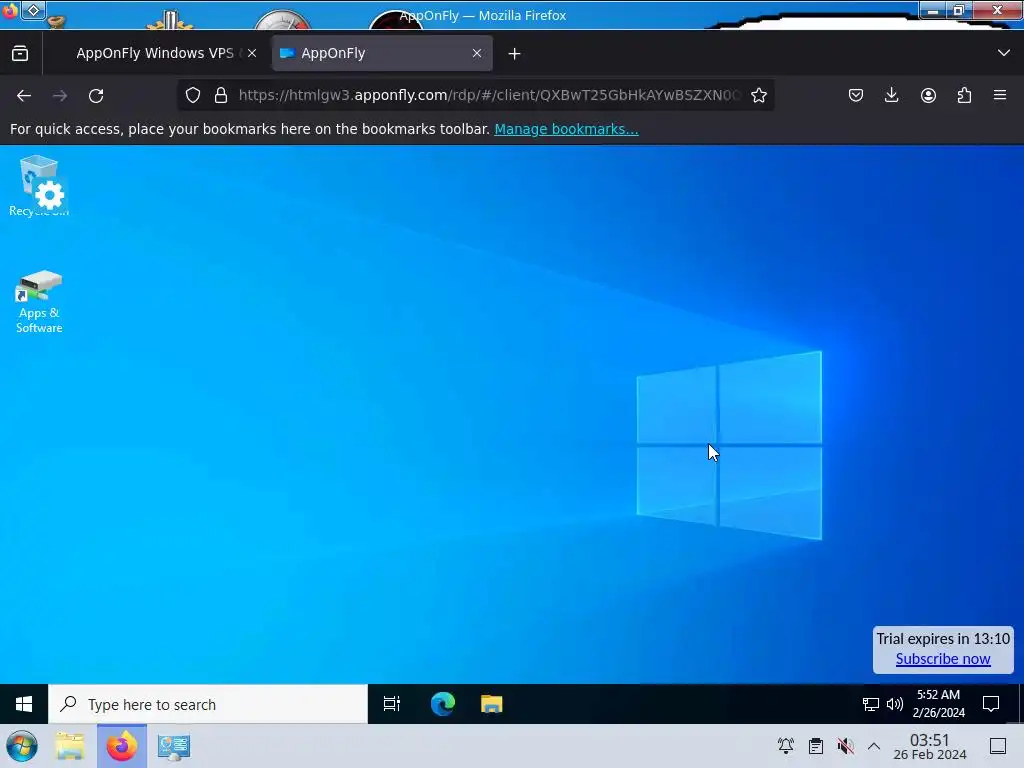Open the Firefox View icon left of tabs
This screenshot has height=768, width=1024.
pyautogui.click(x=20, y=53)
